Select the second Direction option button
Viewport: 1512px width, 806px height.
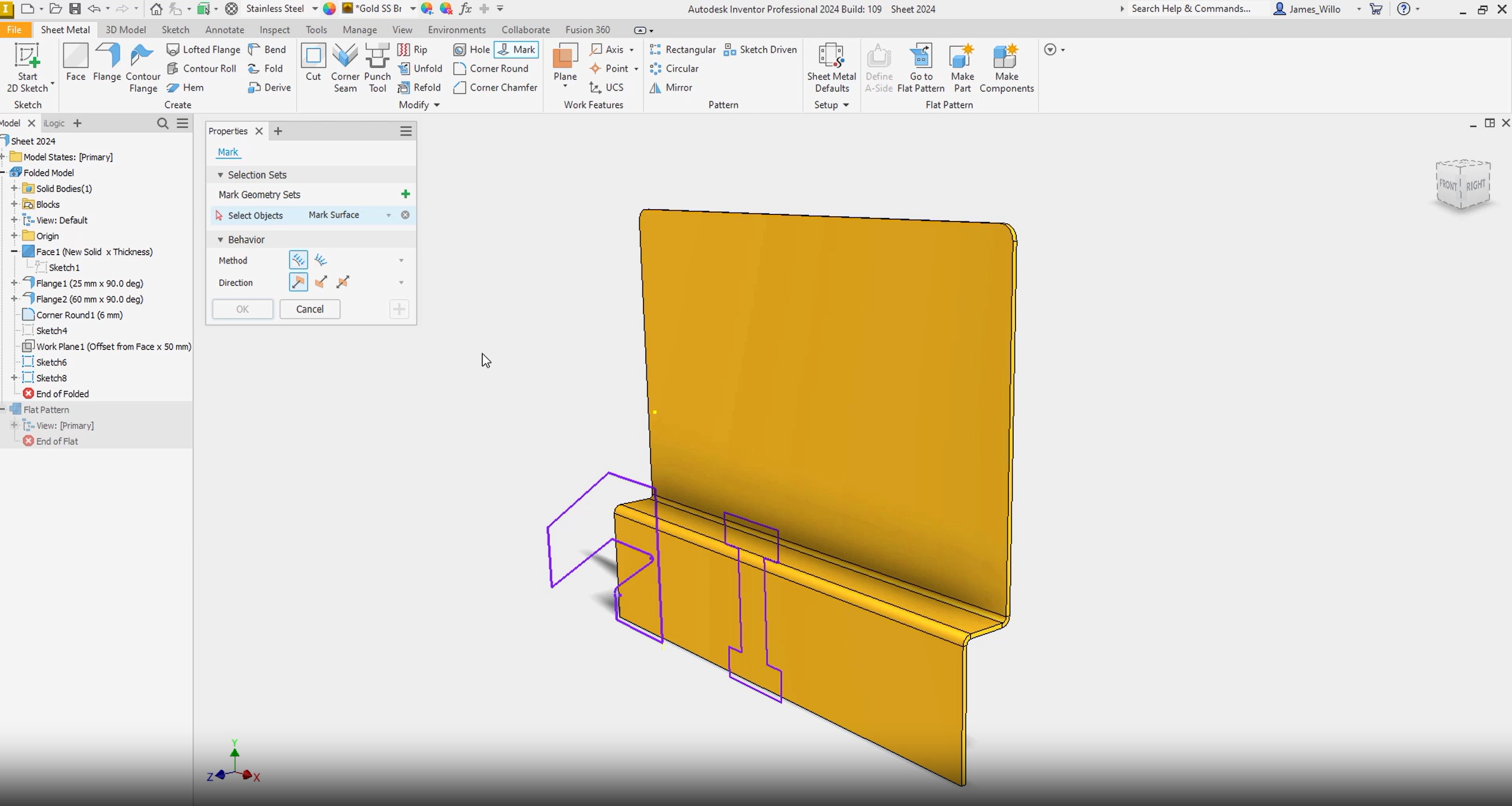click(x=321, y=282)
